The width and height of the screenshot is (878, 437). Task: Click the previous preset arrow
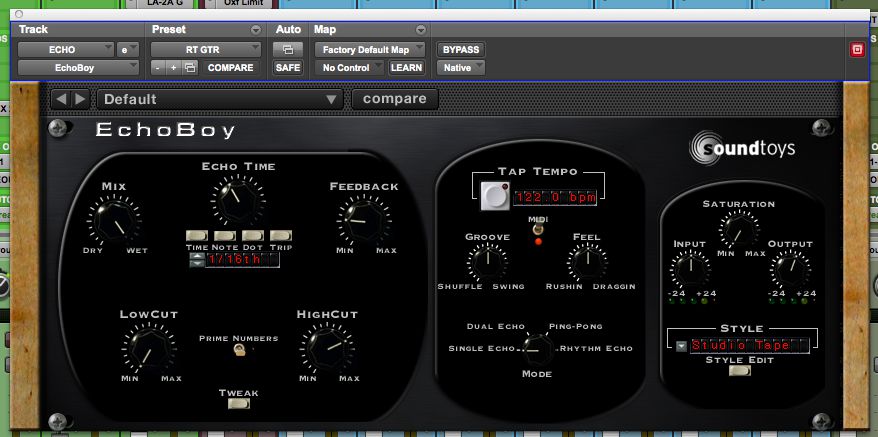pos(61,99)
